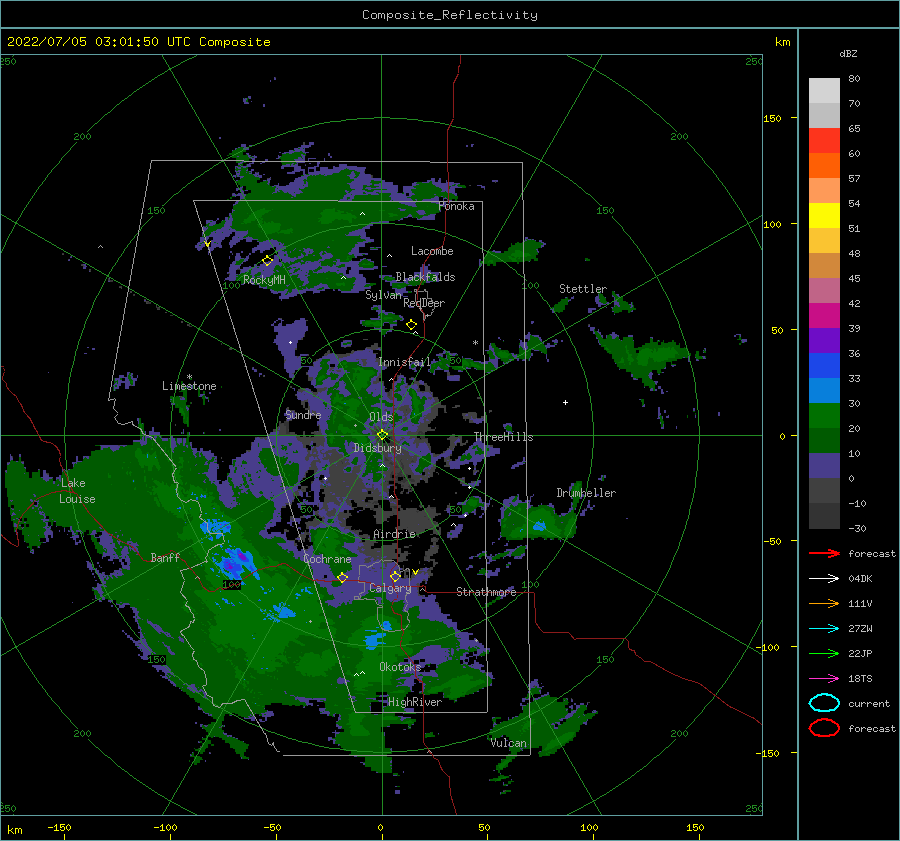Click the red forecast arrow in the legend
The height and width of the screenshot is (841, 900).
pyautogui.click(x=824, y=553)
